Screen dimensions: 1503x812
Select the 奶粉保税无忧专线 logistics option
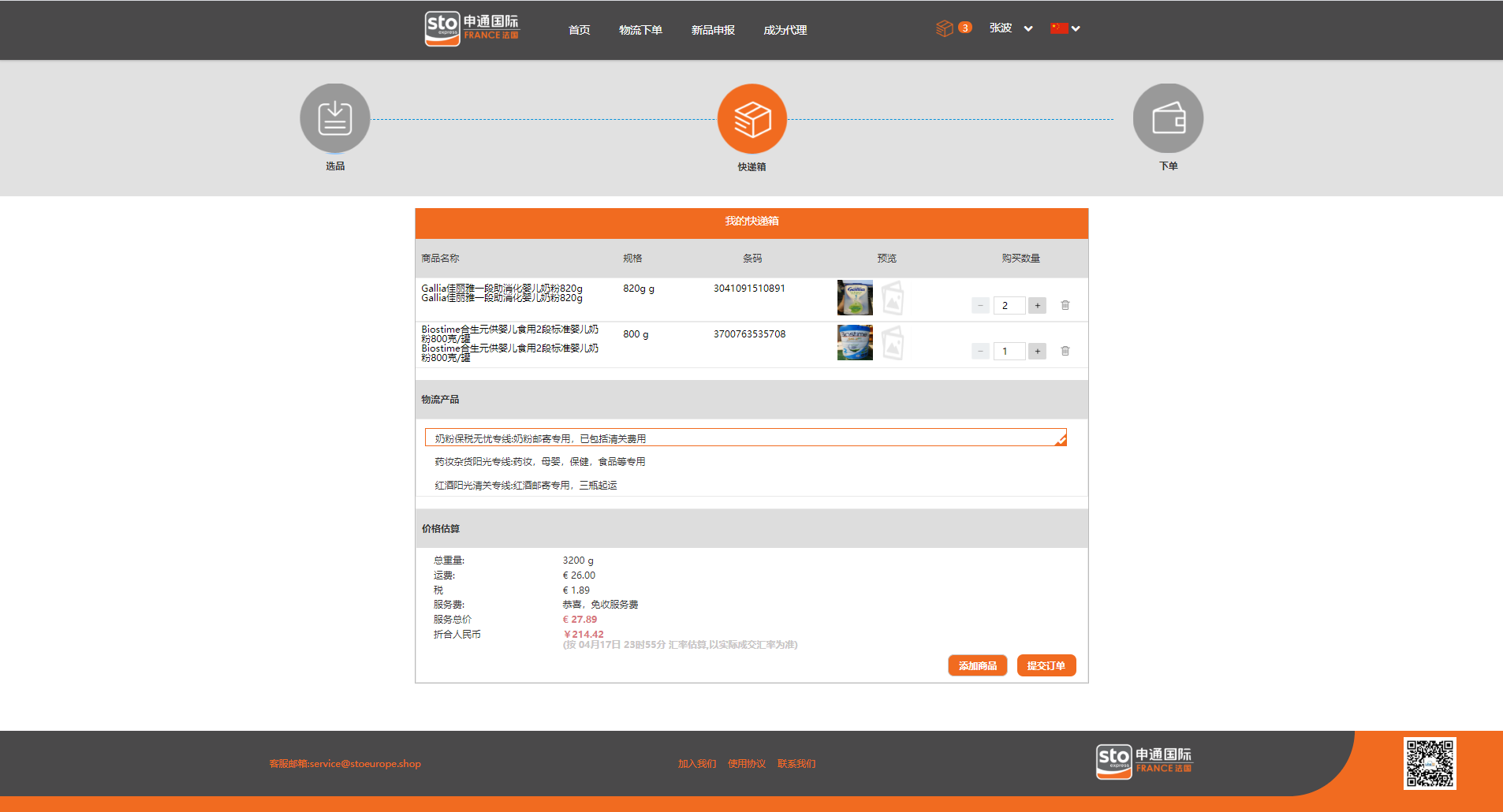click(746, 438)
